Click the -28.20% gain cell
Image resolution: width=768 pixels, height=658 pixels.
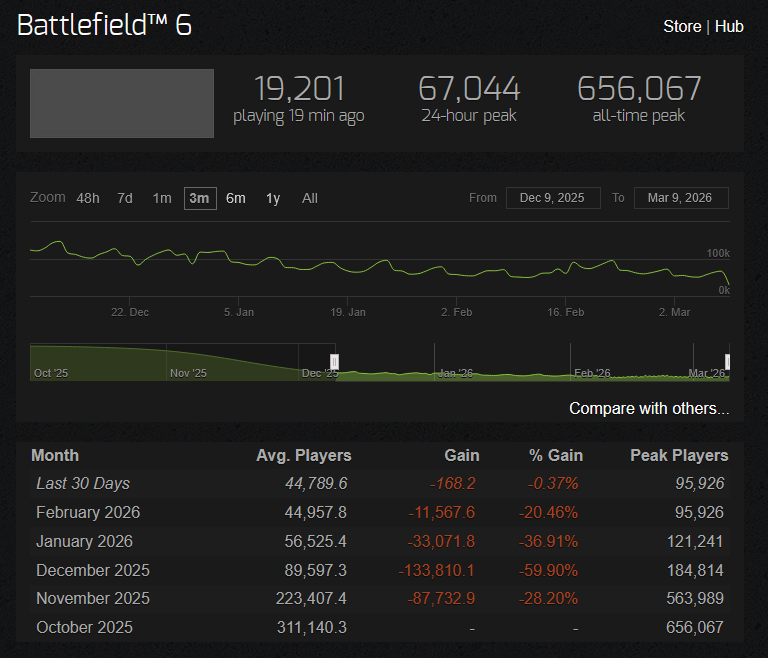[x=549, y=598]
